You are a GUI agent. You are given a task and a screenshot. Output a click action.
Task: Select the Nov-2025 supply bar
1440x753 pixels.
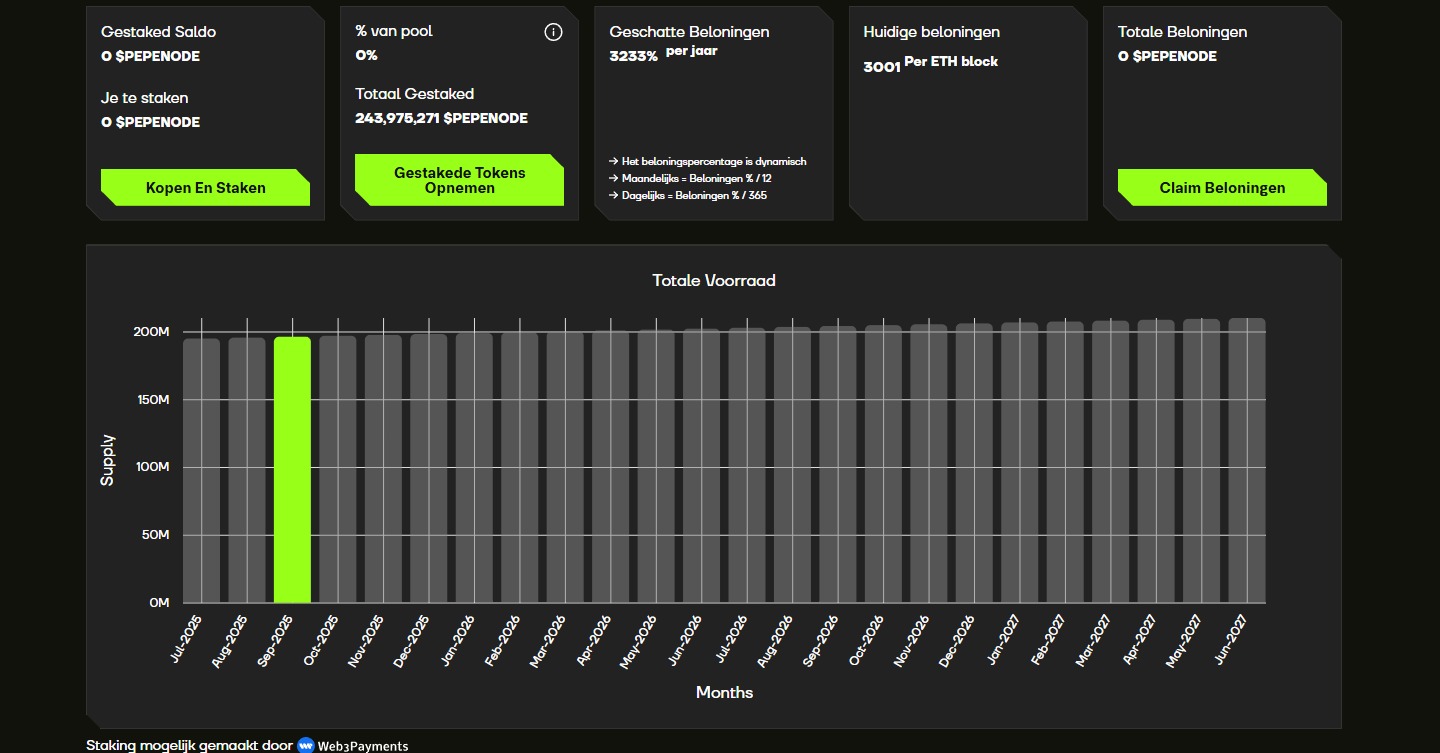pos(383,469)
